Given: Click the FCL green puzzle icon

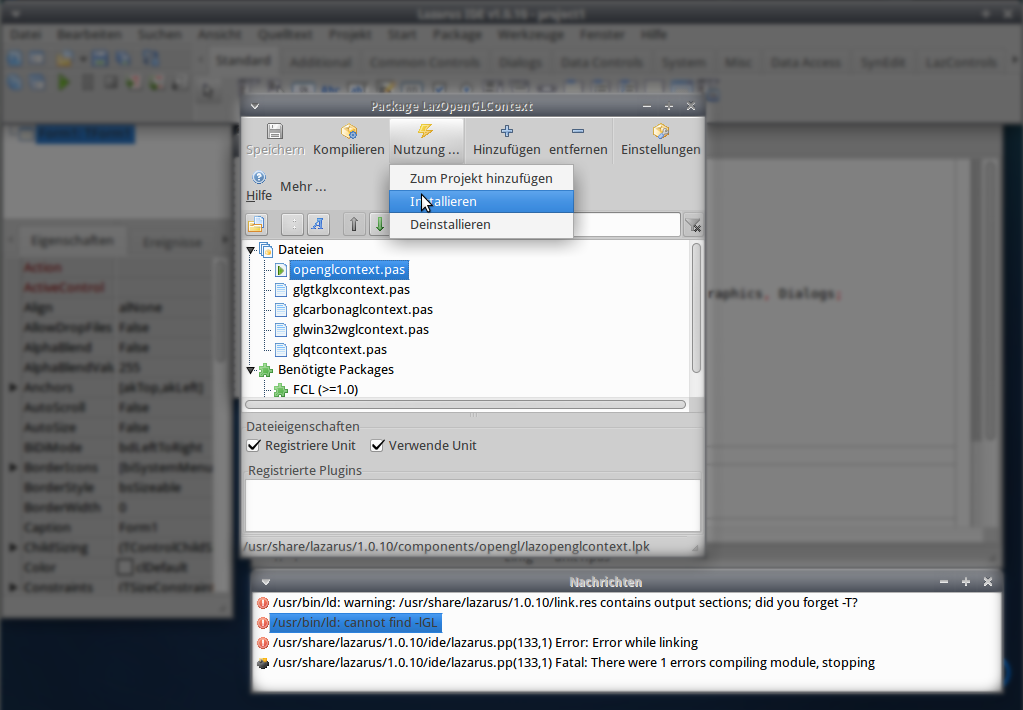Looking at the screenshot, I should [x=281, y=390].
